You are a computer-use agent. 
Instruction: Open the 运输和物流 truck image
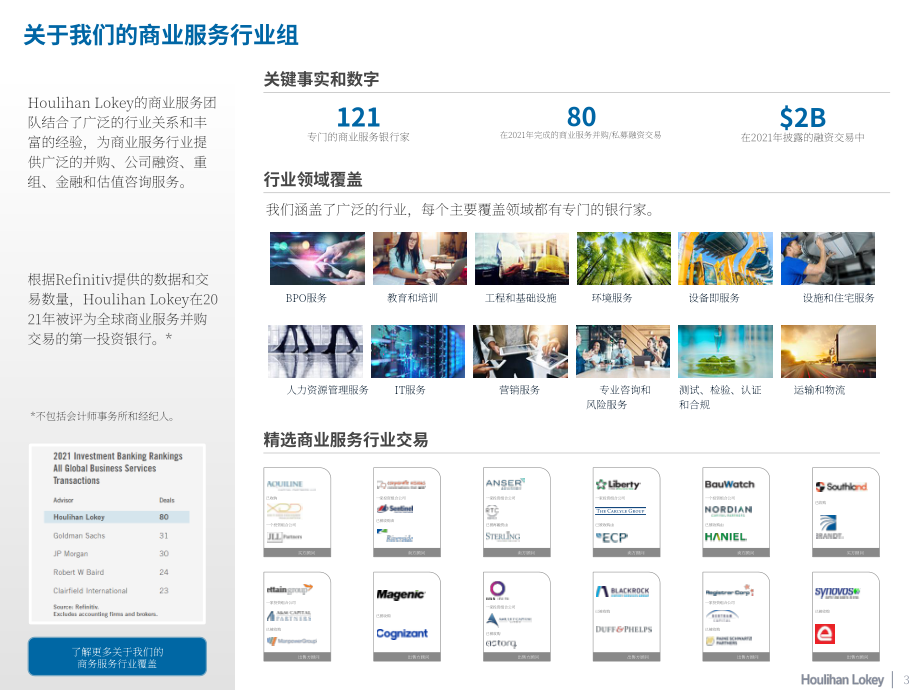828,351
